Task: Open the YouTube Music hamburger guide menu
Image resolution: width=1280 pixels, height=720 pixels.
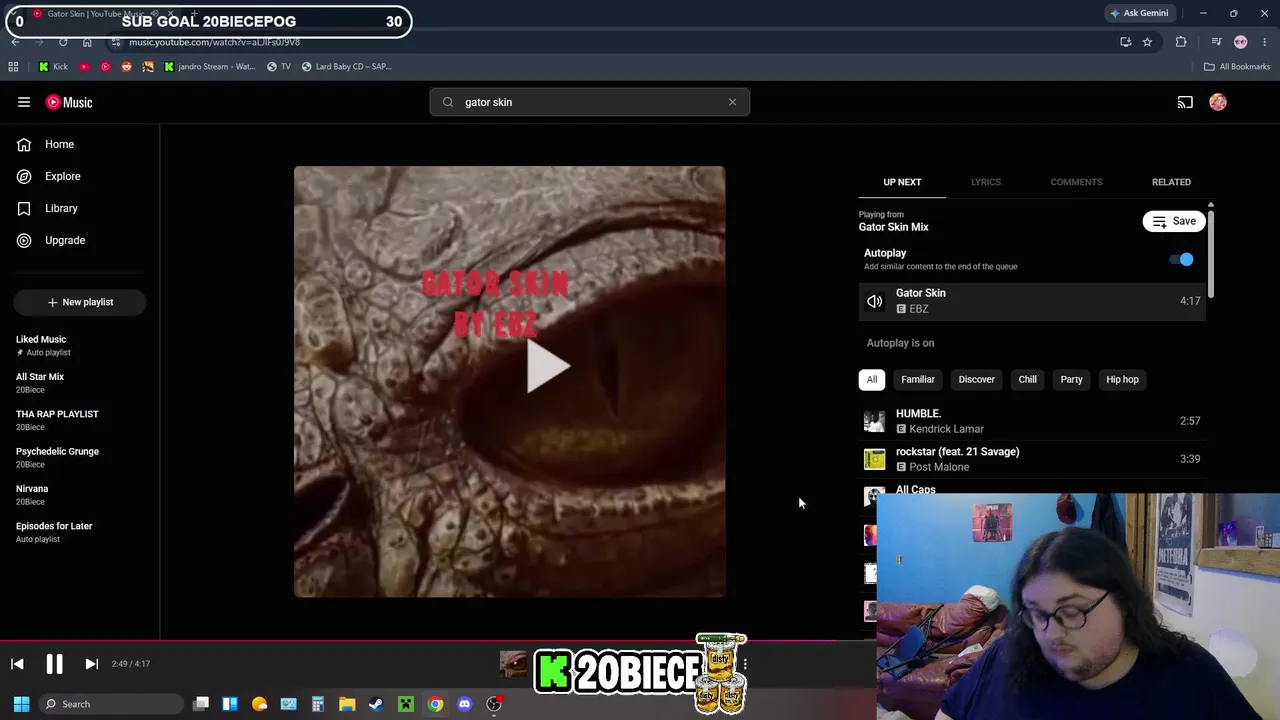Action: (24, 102)
